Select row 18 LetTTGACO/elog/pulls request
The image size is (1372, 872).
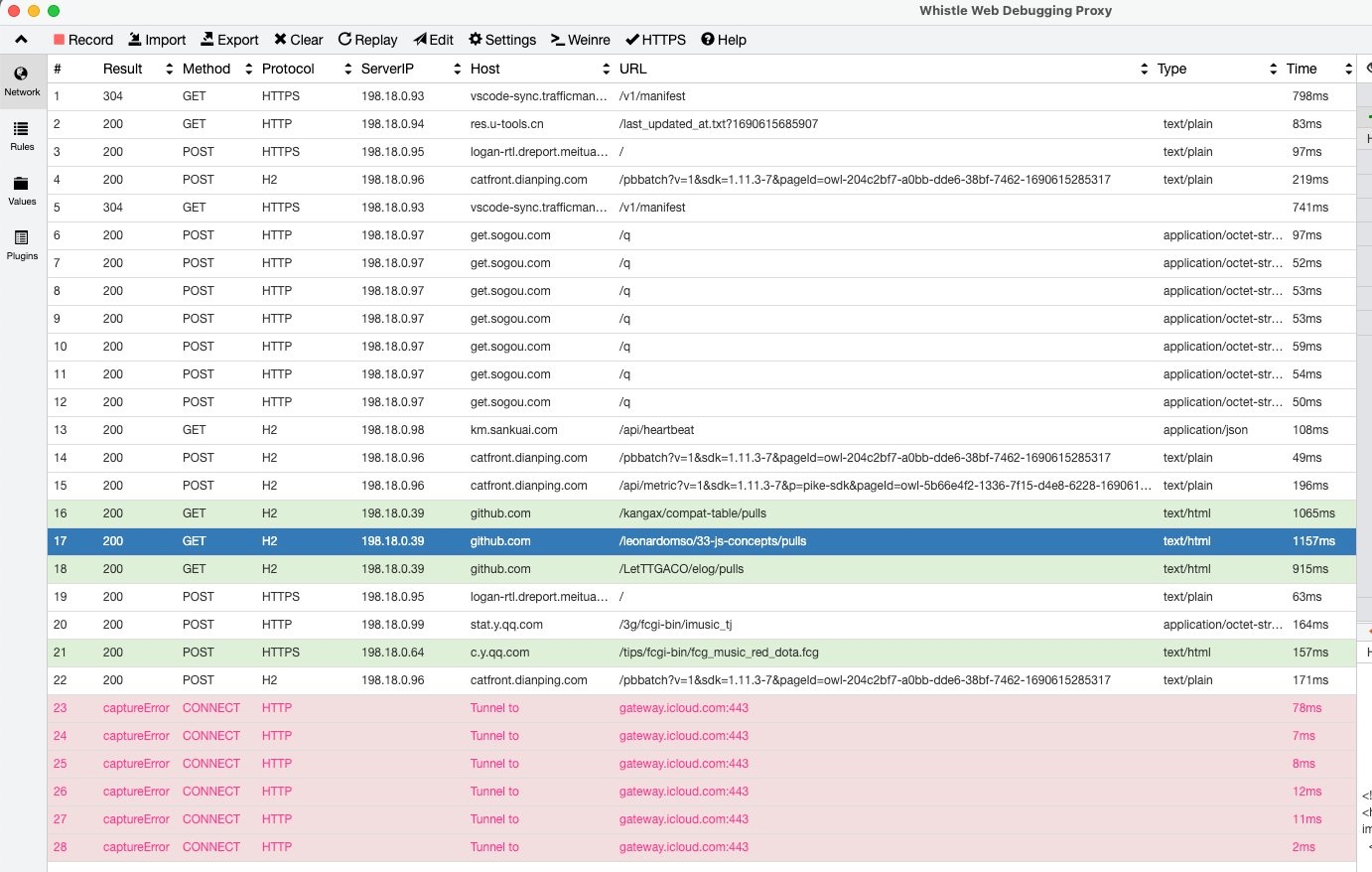(702, 569)
